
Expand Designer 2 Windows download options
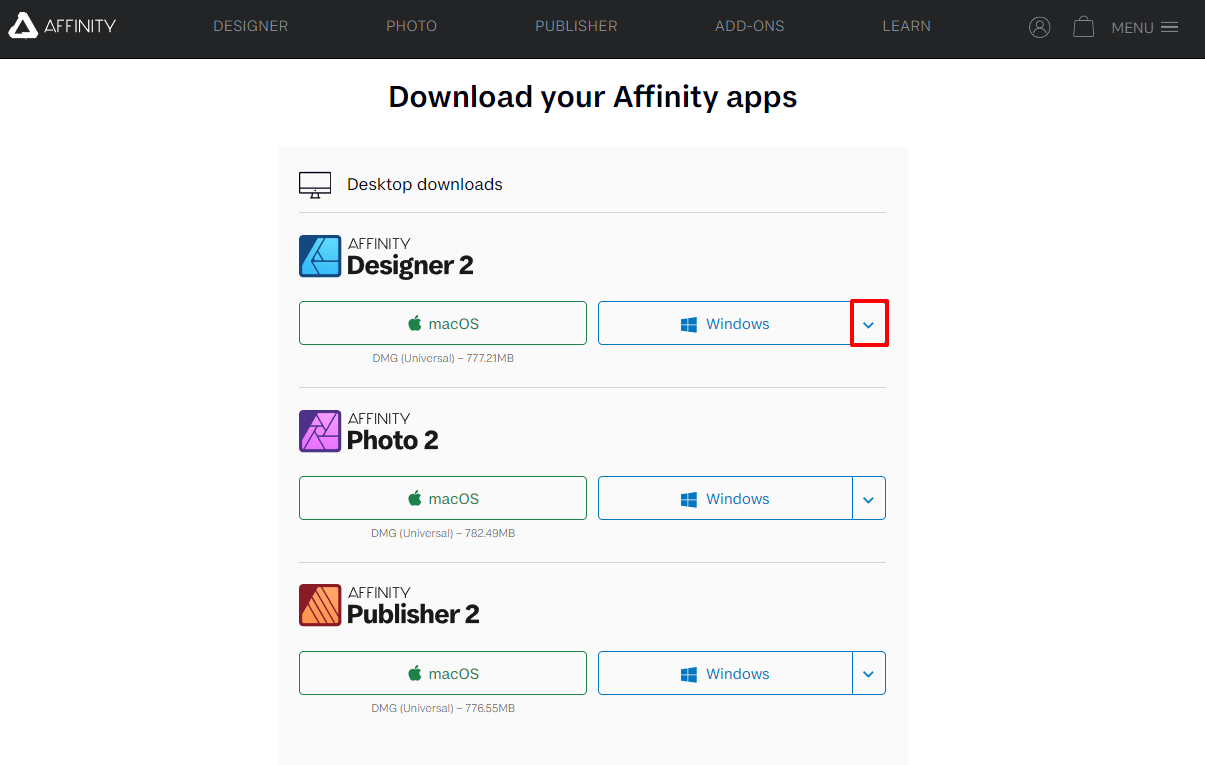click(x=868, y=324)
